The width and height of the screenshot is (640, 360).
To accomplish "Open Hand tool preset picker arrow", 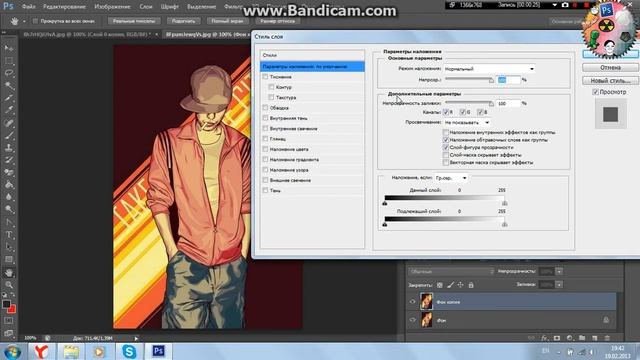I will coord(24,21).
